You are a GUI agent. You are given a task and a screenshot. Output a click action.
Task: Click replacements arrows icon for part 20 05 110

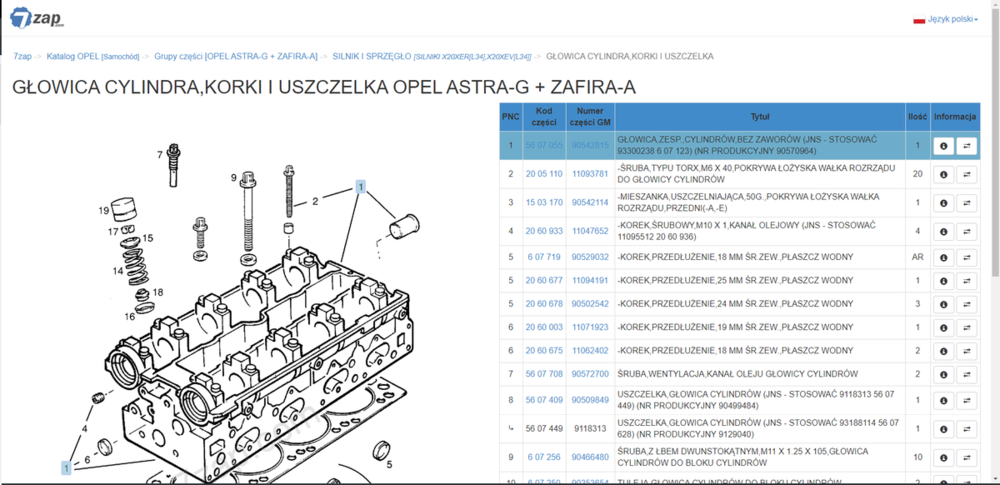(967, 174)
